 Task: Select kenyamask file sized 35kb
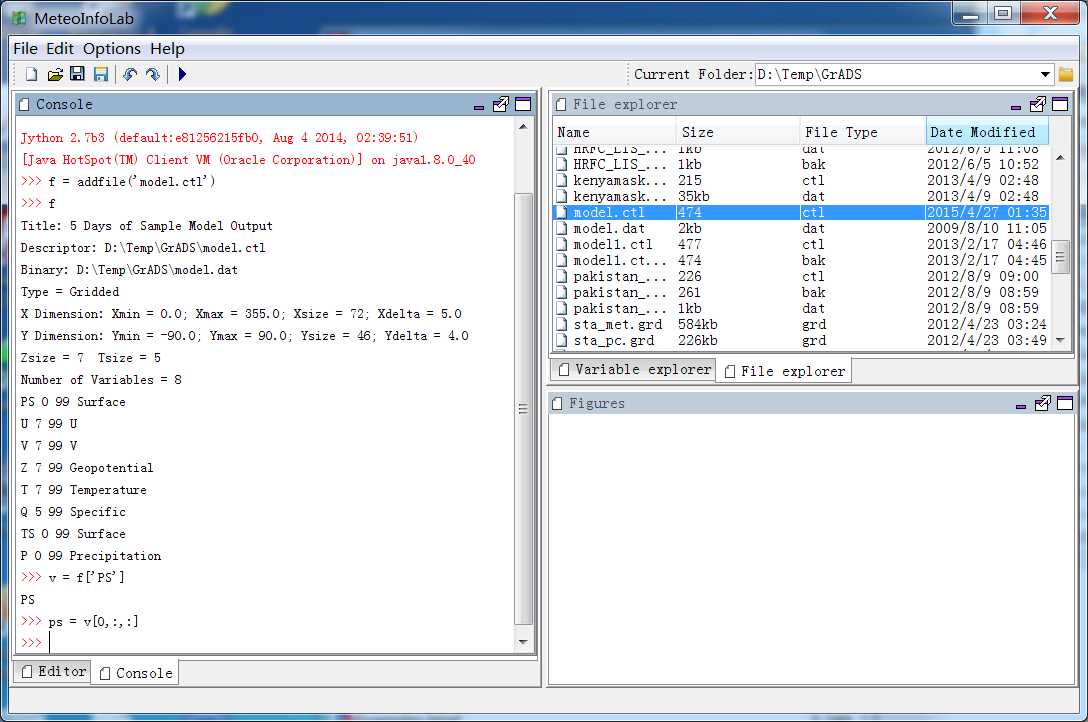(x=620, y=196)
